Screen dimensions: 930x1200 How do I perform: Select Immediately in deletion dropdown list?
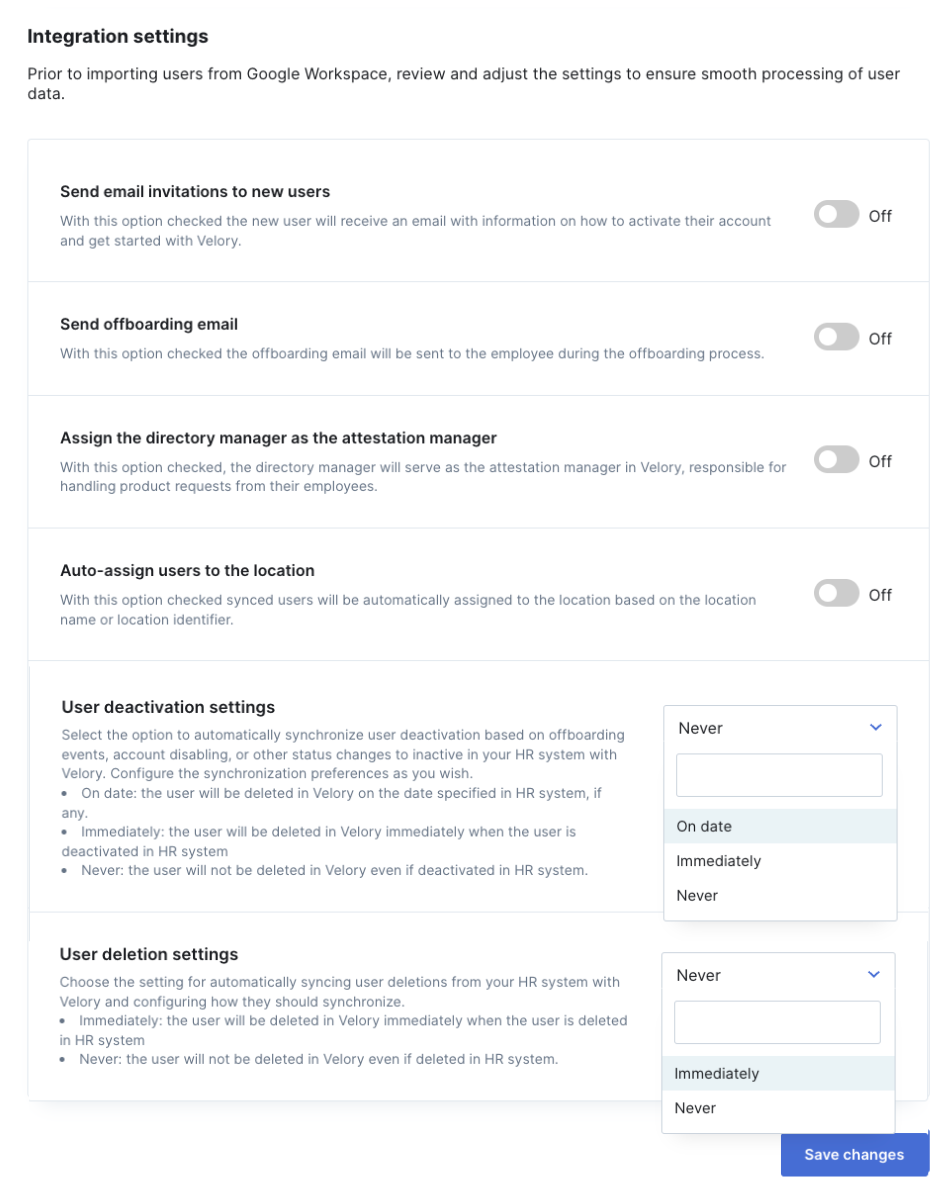pyautogui.click(x=778, y=1073)
